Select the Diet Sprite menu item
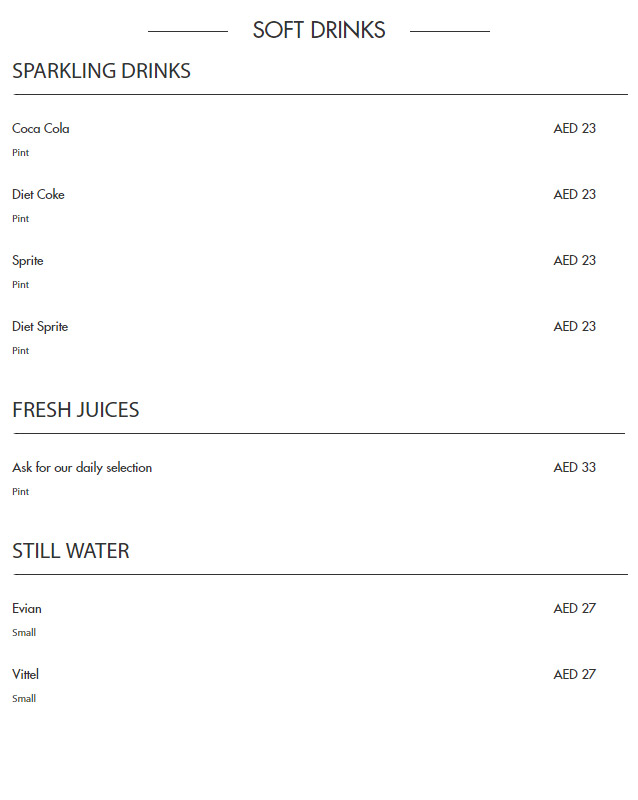This screenshot has width=638, height=800. click(40, 326)
